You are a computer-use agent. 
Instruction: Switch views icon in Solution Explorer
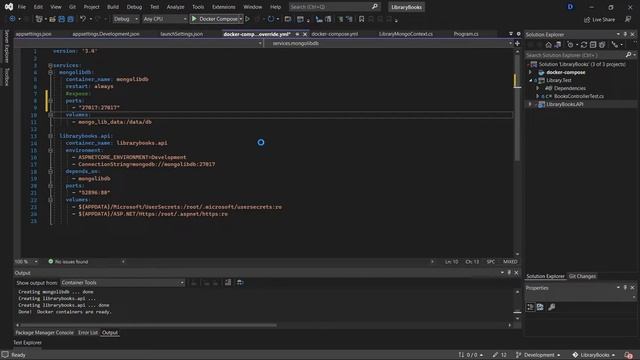pos(558,45)
